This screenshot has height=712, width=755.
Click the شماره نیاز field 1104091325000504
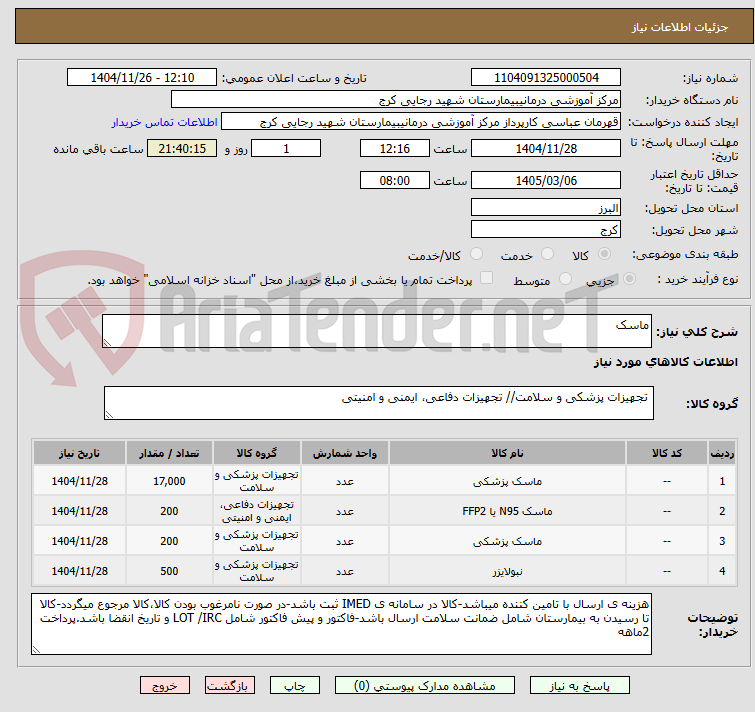coord(546,78)
